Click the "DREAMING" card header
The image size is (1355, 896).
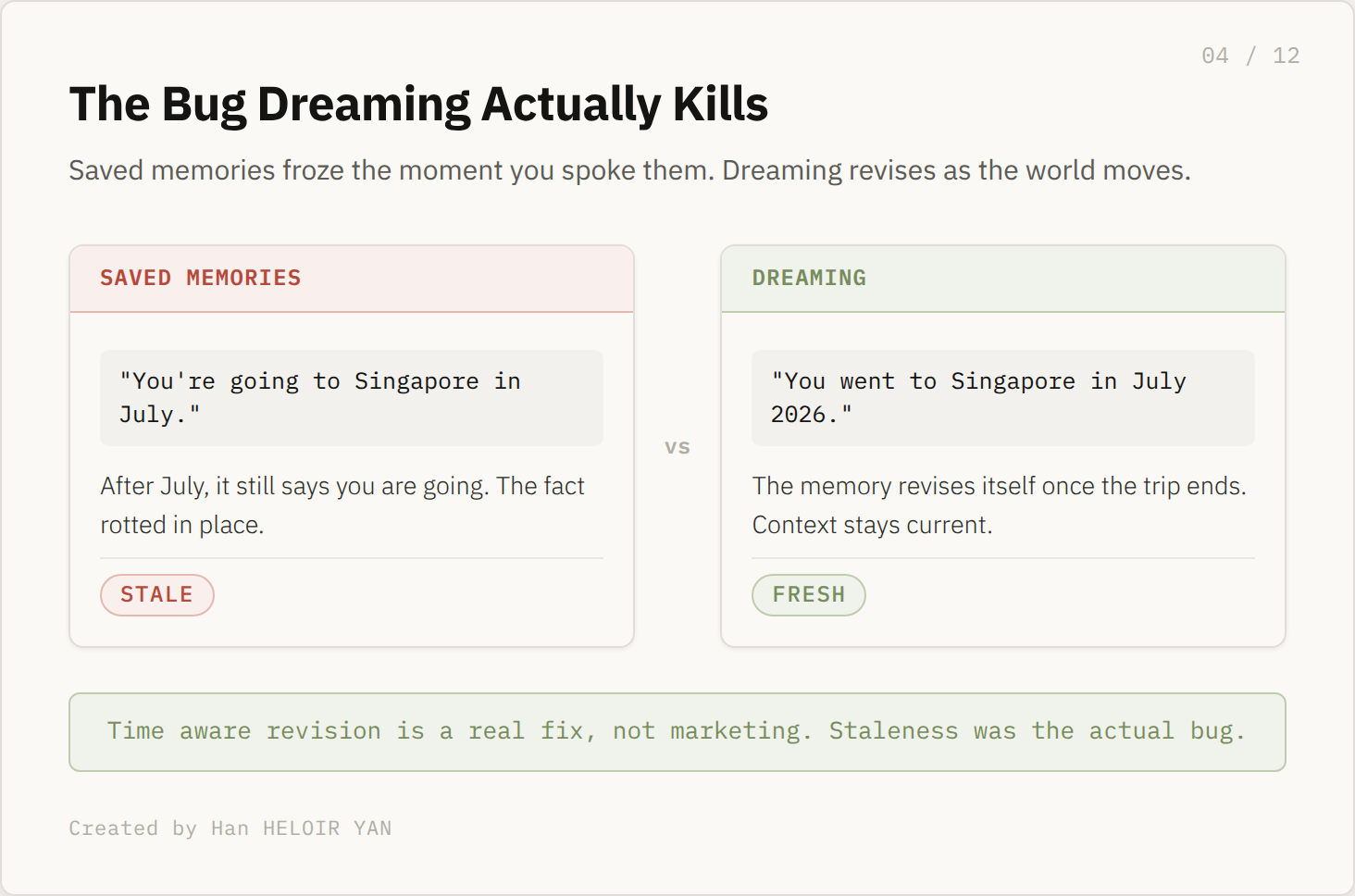pyautogui.click(x=1003, y=279)
